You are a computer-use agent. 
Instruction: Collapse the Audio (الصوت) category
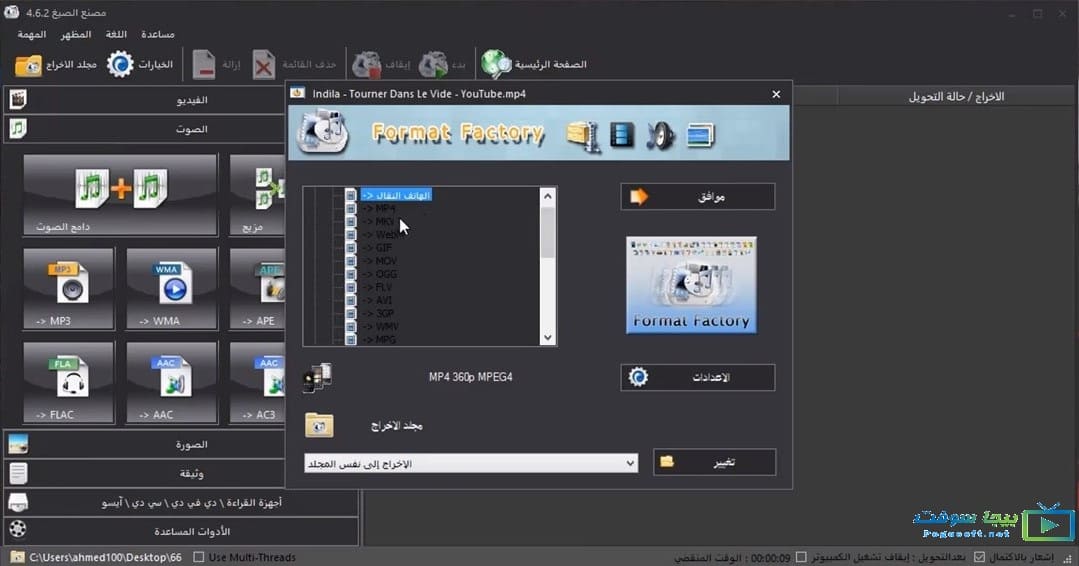click(x=145, y=129)
